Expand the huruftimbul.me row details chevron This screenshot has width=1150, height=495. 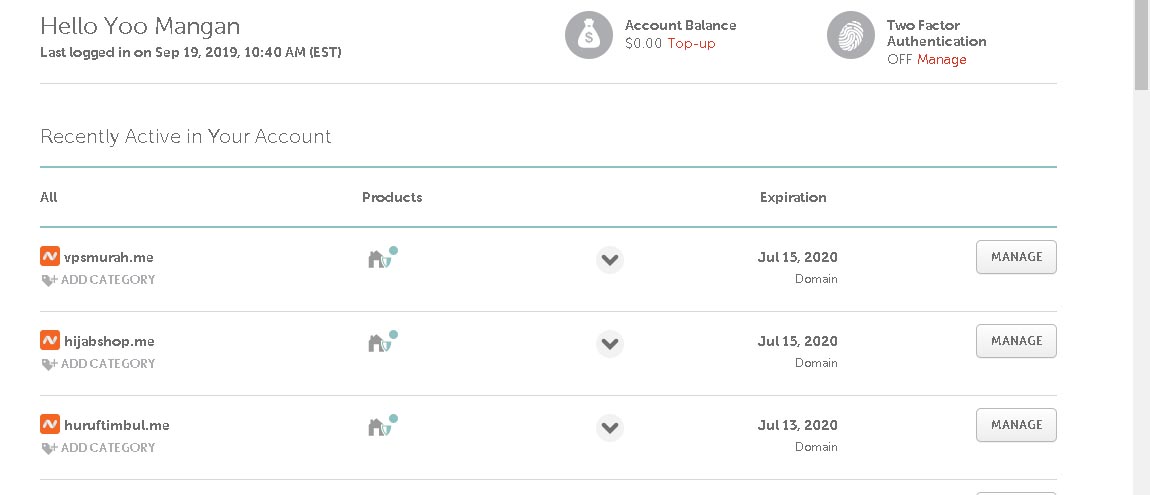coord(610,428)
